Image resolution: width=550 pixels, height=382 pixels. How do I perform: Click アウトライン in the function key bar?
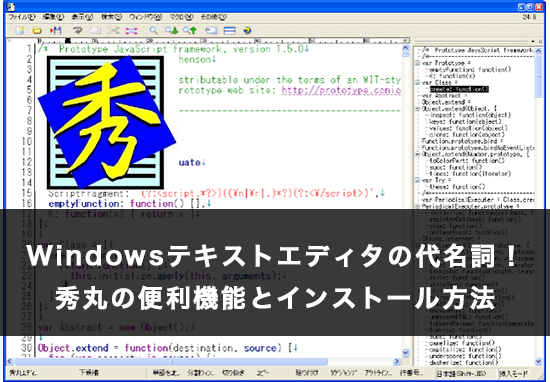pyautogui.click(x=378, y=373)
